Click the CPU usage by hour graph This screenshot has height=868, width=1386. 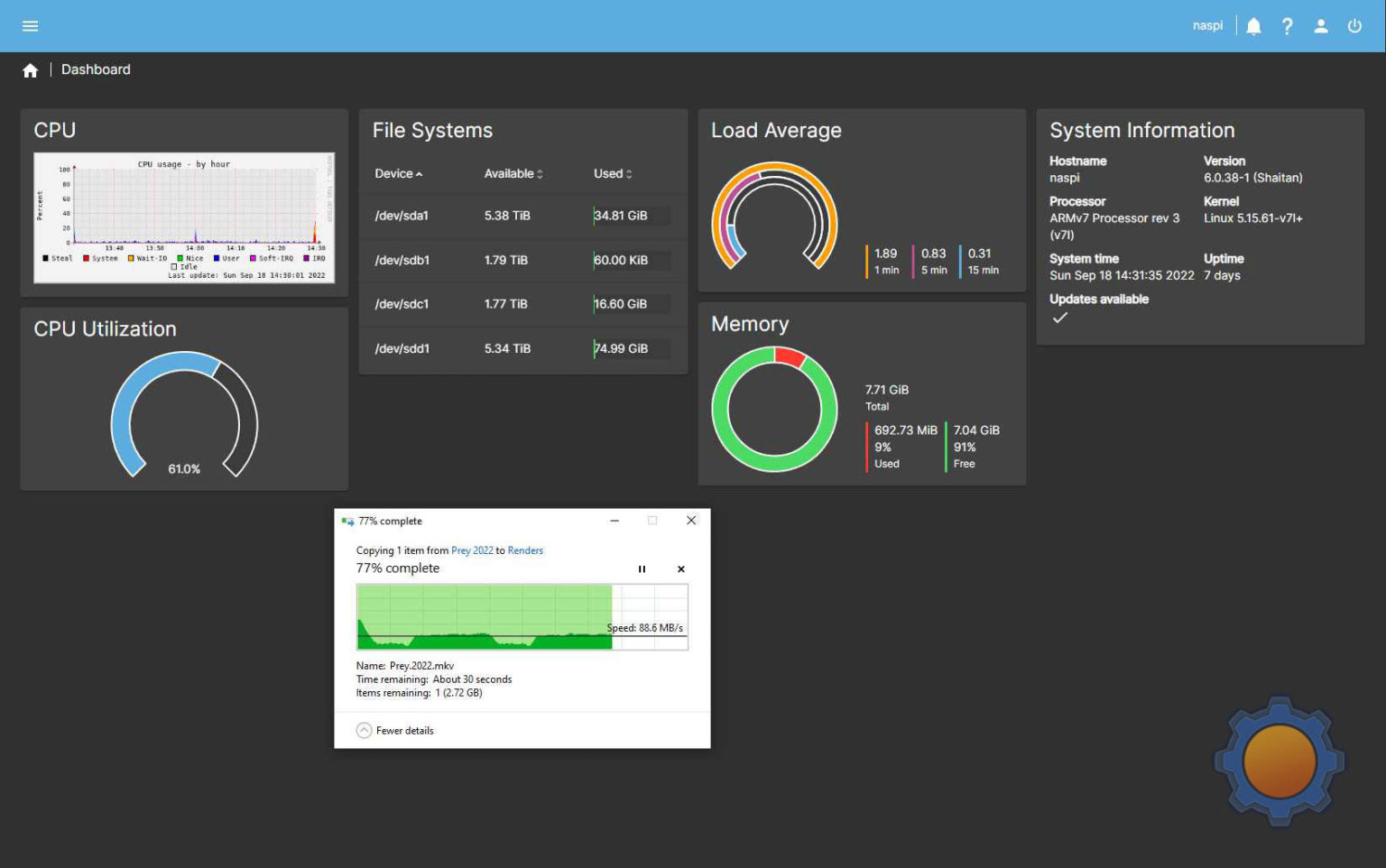pyautogui.click(x=184, y=217)
